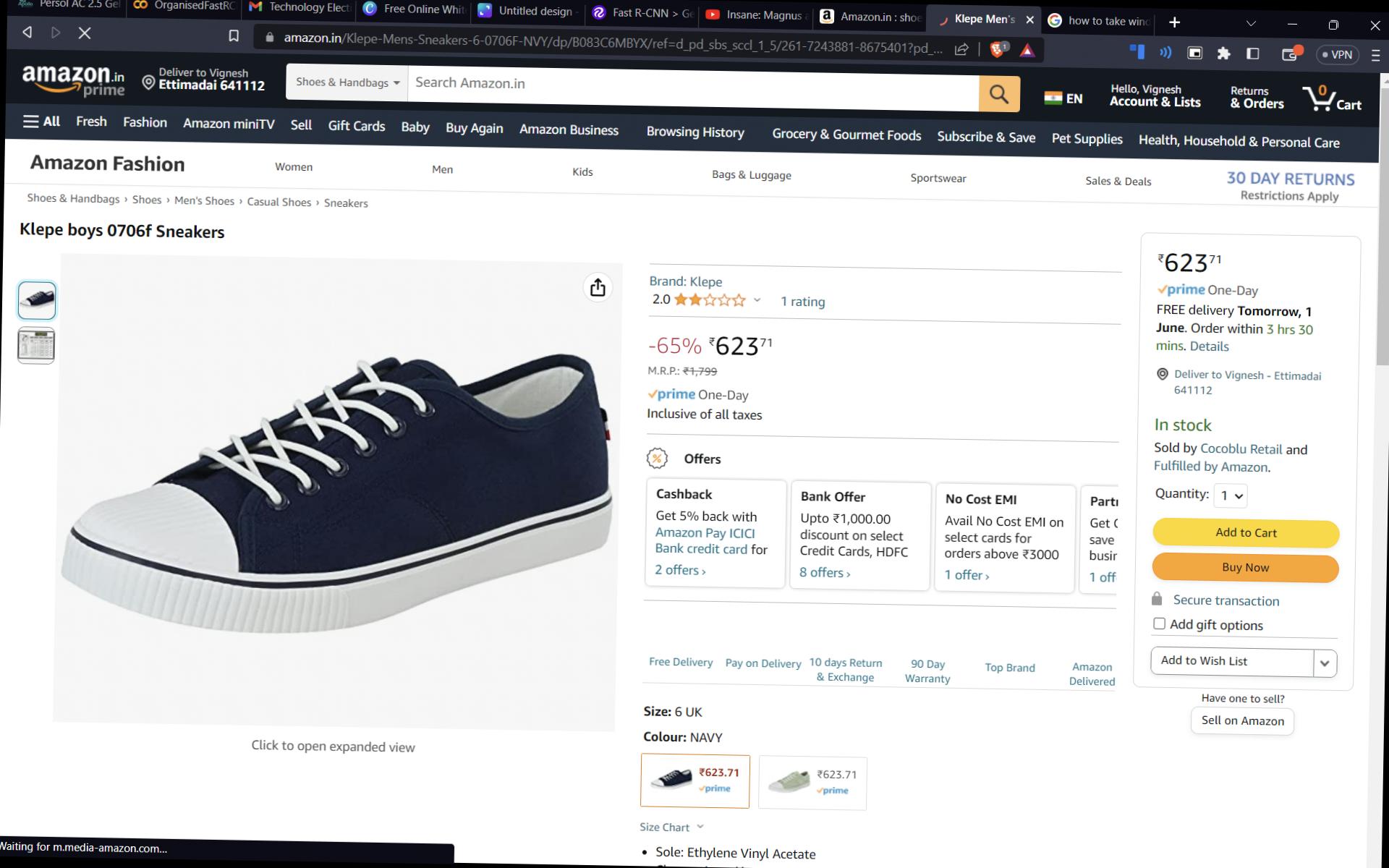The height and width of the screenshot is (868, 1389).
Task: Open the Brand: Klepe link
Action: click(x=685, y=281)
